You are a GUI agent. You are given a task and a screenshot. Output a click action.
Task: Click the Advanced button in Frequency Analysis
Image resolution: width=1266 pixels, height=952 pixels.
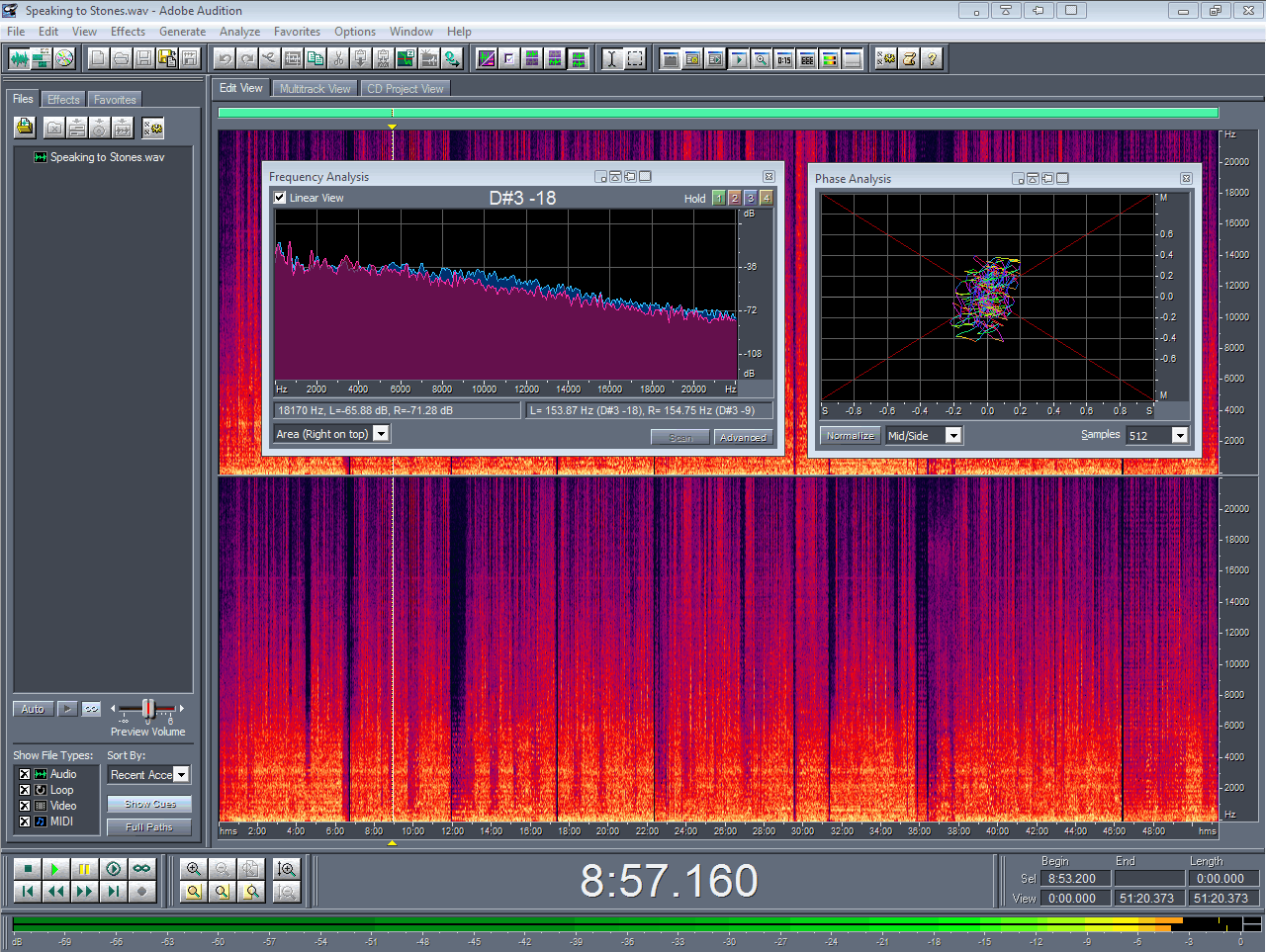(743, 437)
